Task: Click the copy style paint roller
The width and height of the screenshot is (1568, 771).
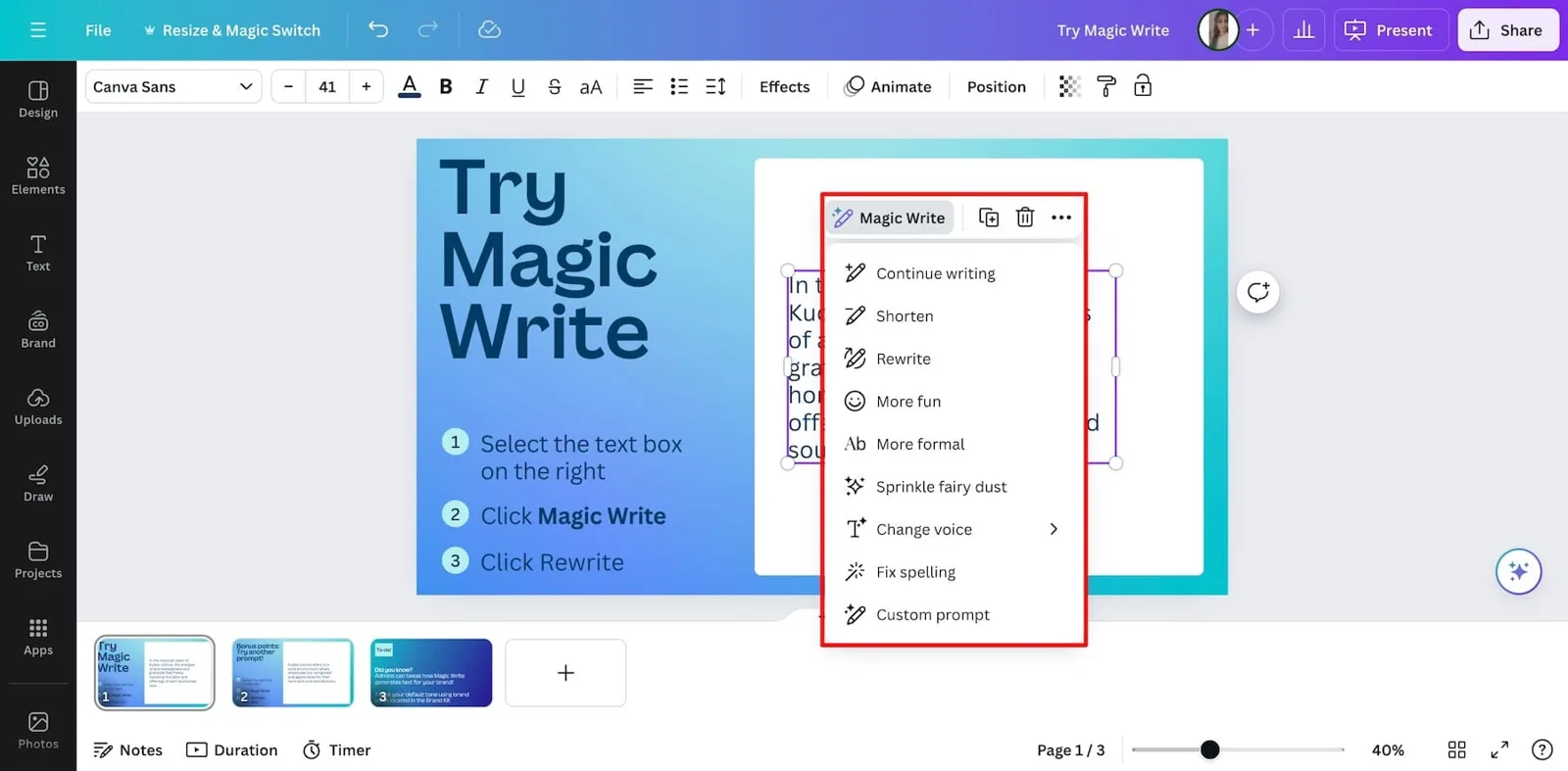Action: (1106, 86)
